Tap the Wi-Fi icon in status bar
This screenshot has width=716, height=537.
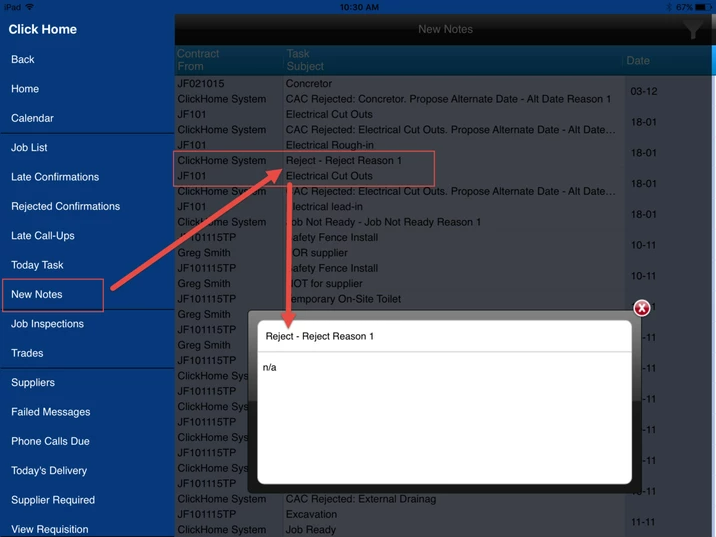click(30, 7)
